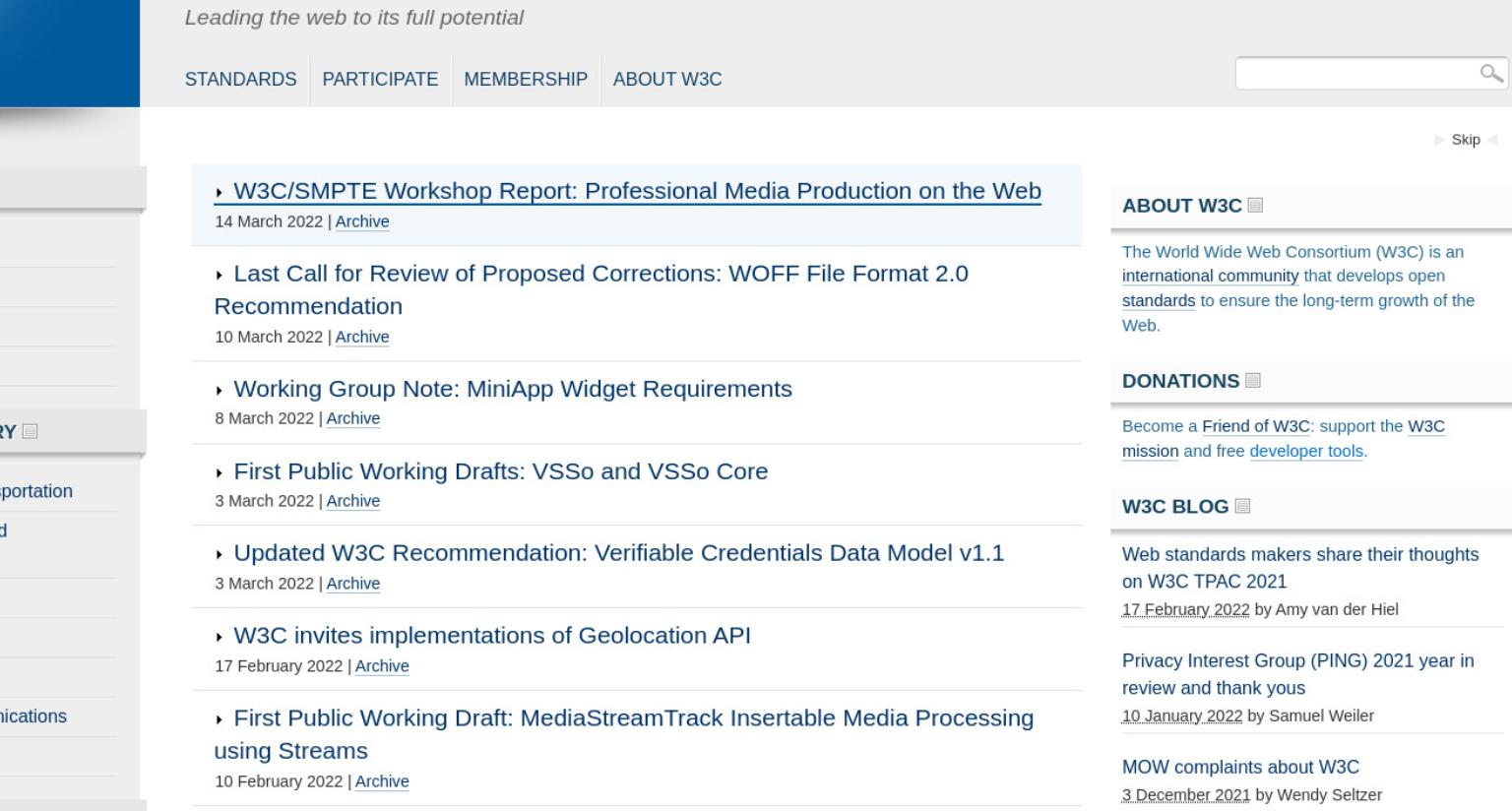Screen dimensions: 1512x811
Task: Click date 10 January 2022 in blog
Action: [x=1182, y=716]
